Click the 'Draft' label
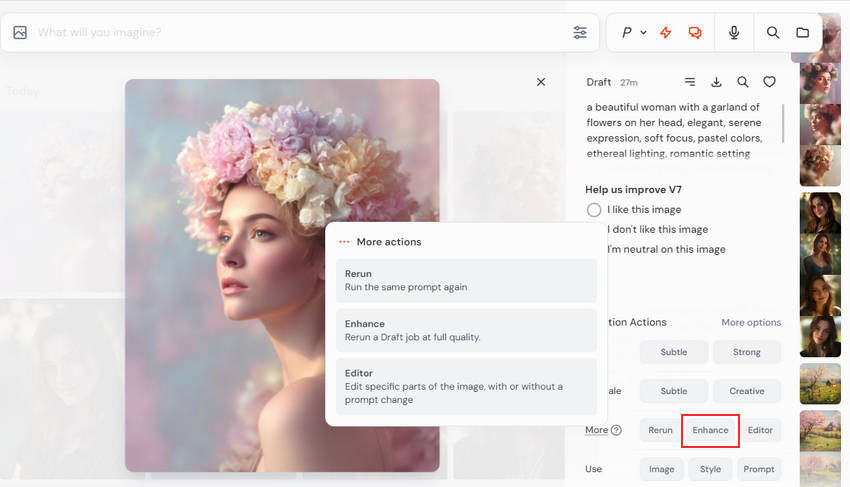 coord(598,82)
